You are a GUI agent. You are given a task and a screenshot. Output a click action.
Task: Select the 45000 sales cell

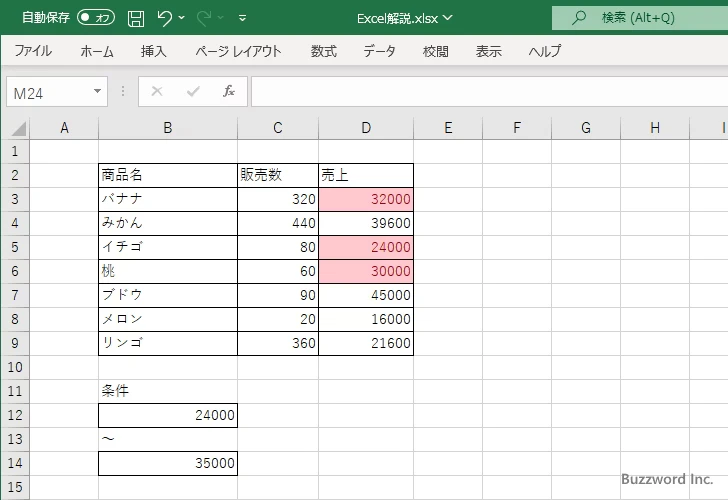point(366,295)
